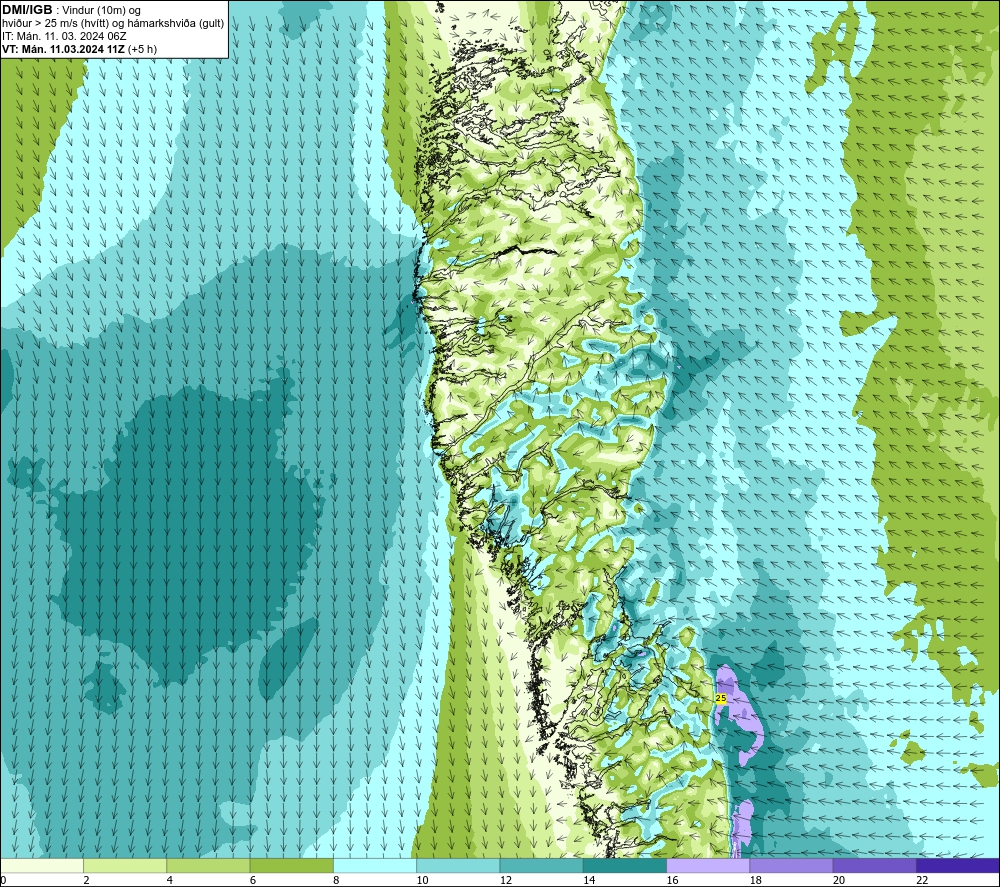This screenshot has height=887, width=1000.
Task: Select the olive green 6–8 legend swatch
Action: click(x=291, y=865)
